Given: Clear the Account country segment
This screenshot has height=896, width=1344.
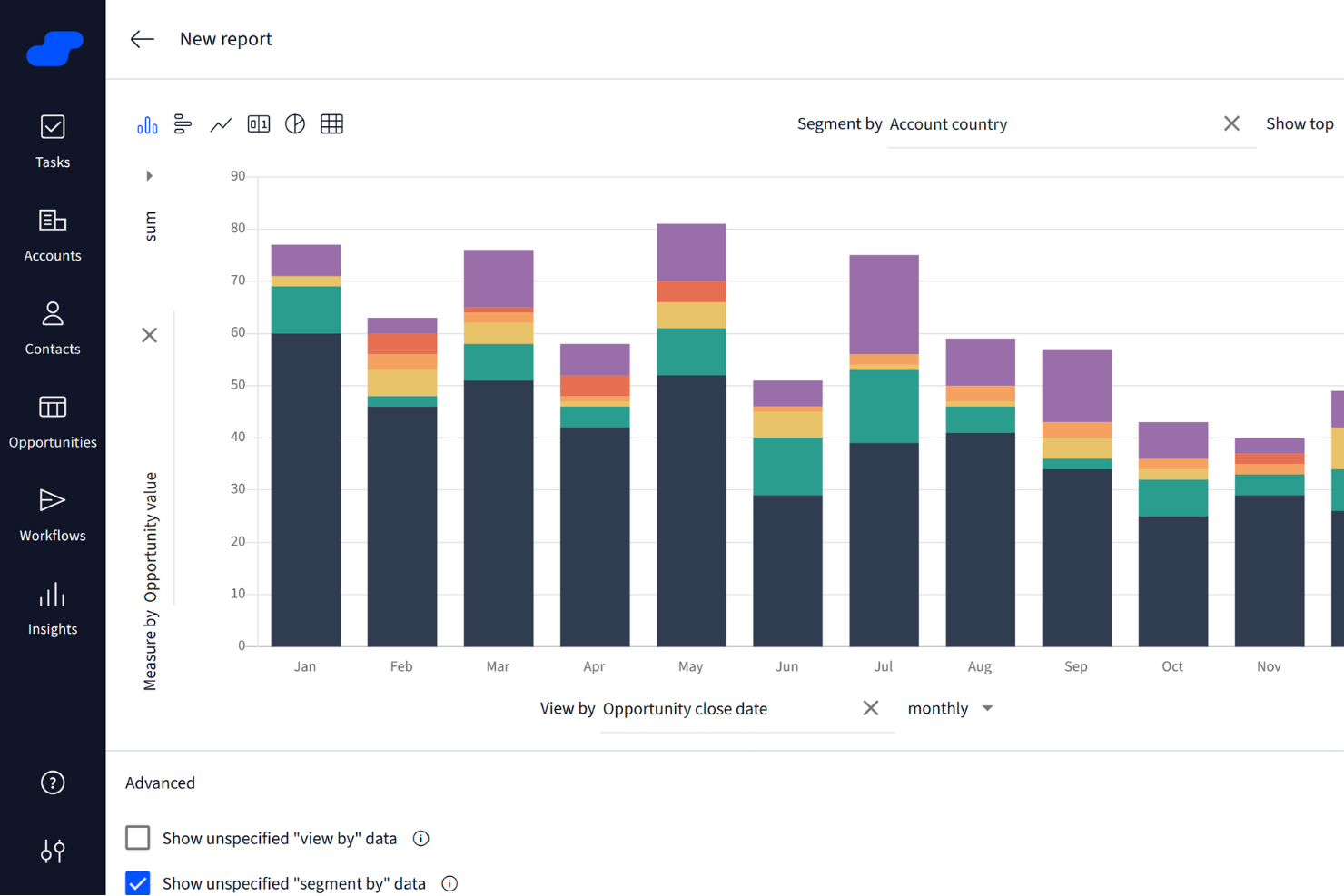Looking at the screenshot, I should (x=1231, y=123).
